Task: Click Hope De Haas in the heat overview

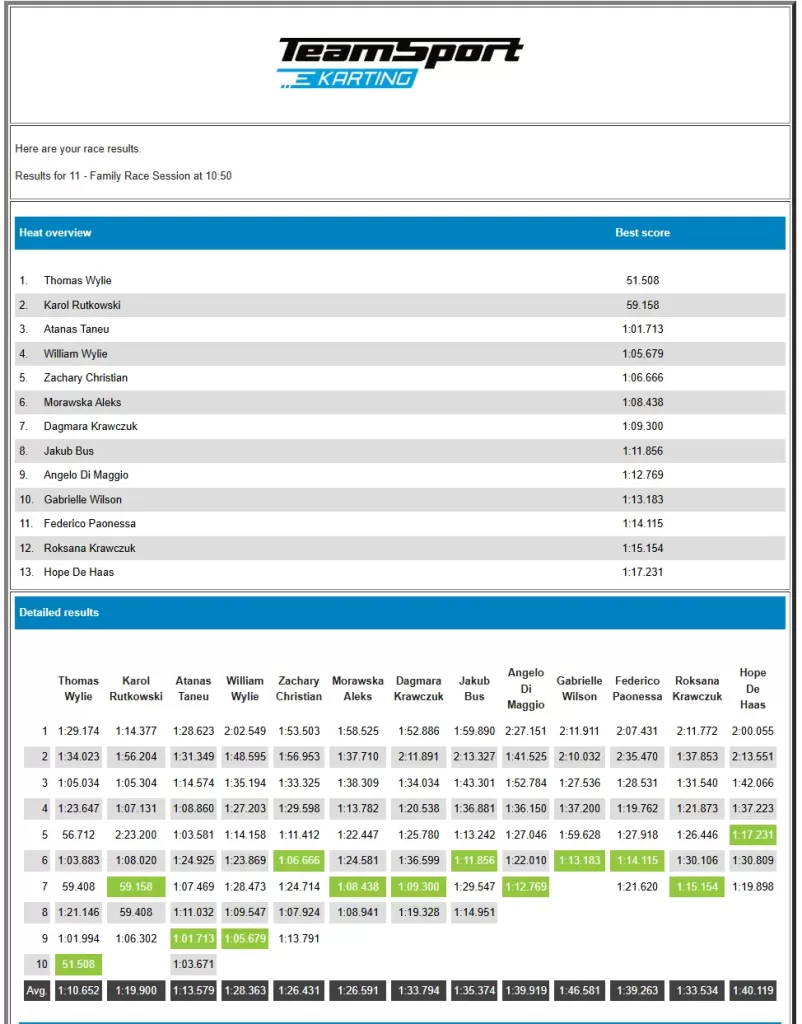Action: coord(78,572)
